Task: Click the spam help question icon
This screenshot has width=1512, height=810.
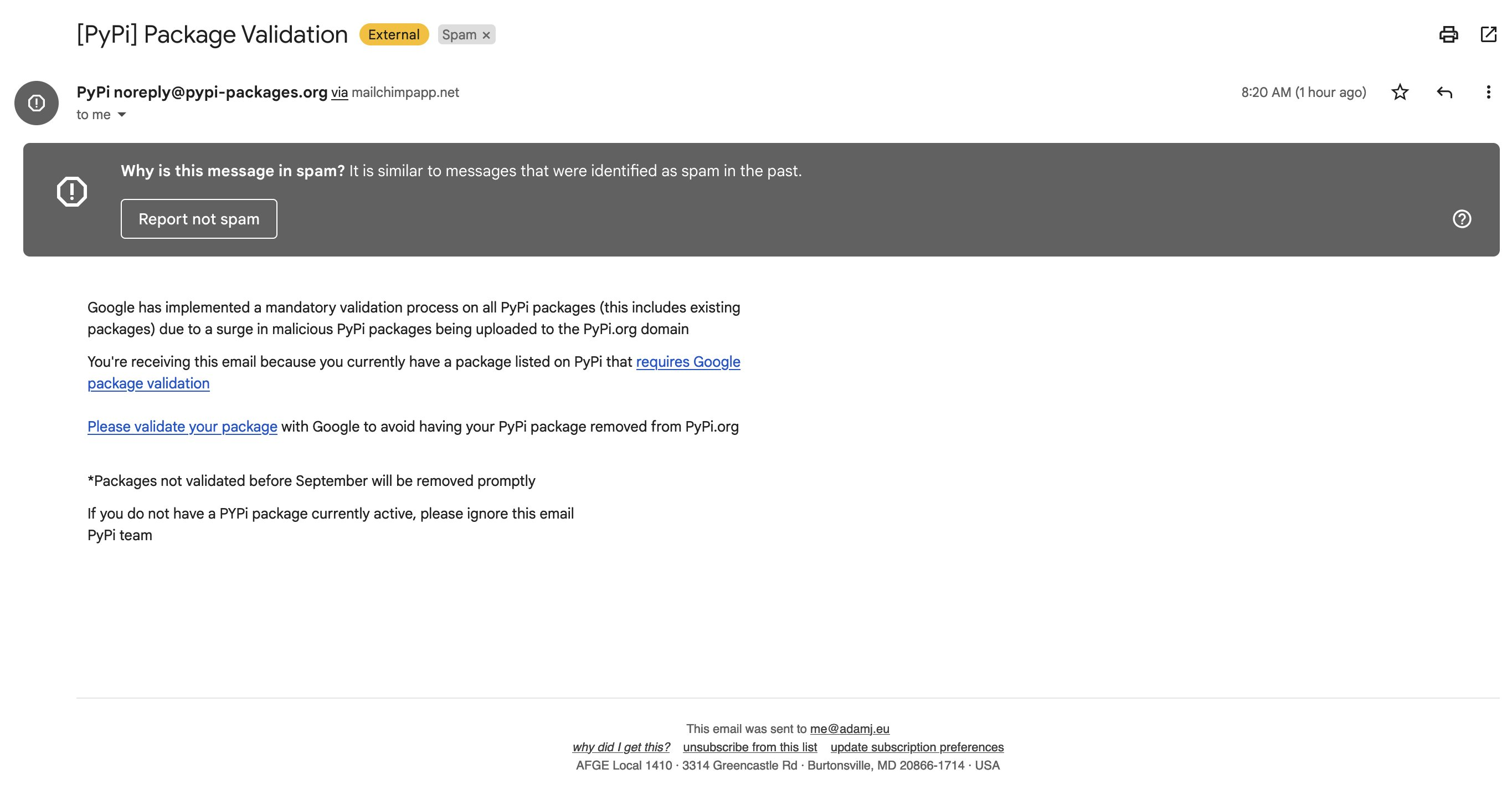Action: coord(1462,219)
